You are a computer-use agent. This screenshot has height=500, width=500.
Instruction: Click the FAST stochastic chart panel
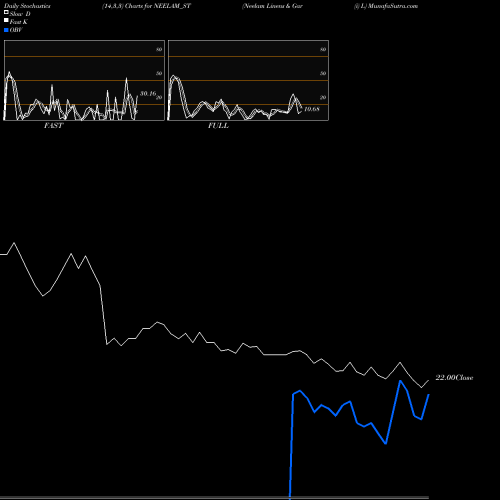[x=84, y=80]
